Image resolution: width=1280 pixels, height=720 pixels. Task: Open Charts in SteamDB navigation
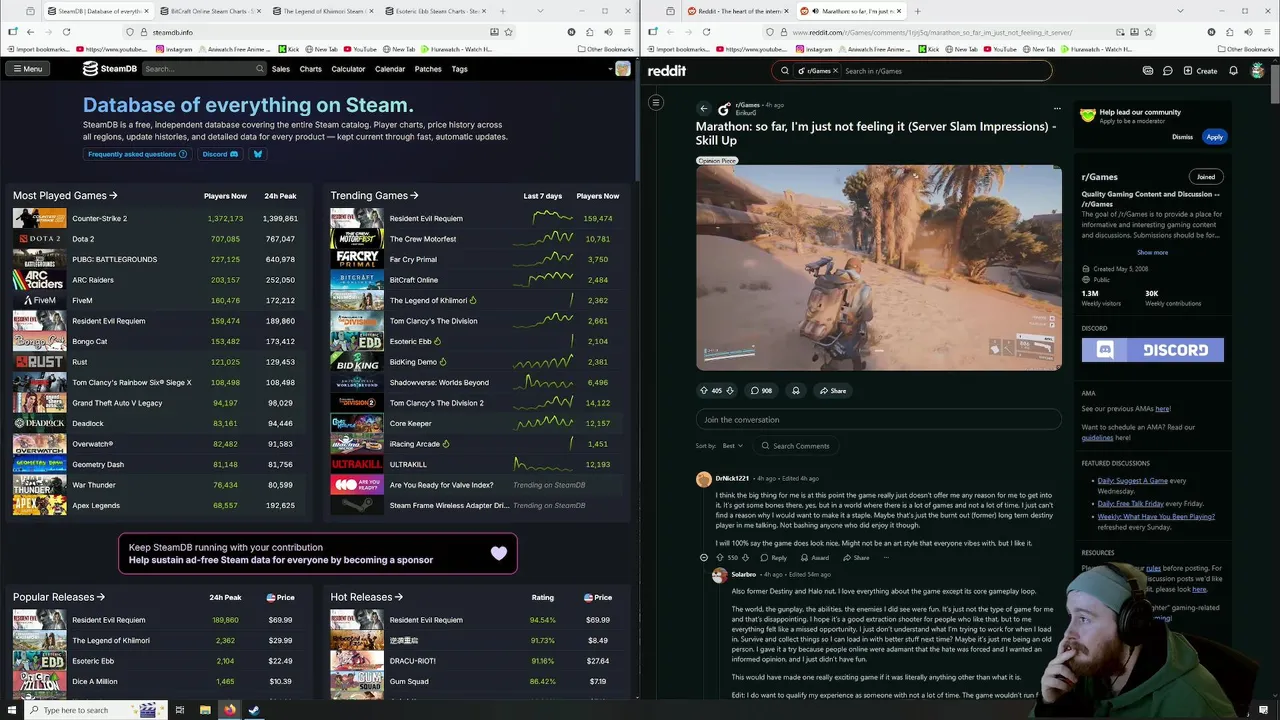pyautogui.click(x=310, y=69)
